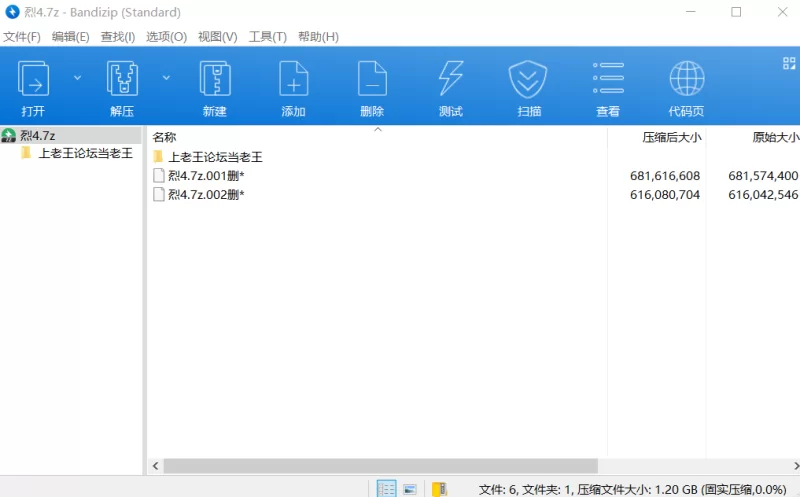Close the Bandizip window
This screenshot has height=497, width=800.
coord(782,12)
